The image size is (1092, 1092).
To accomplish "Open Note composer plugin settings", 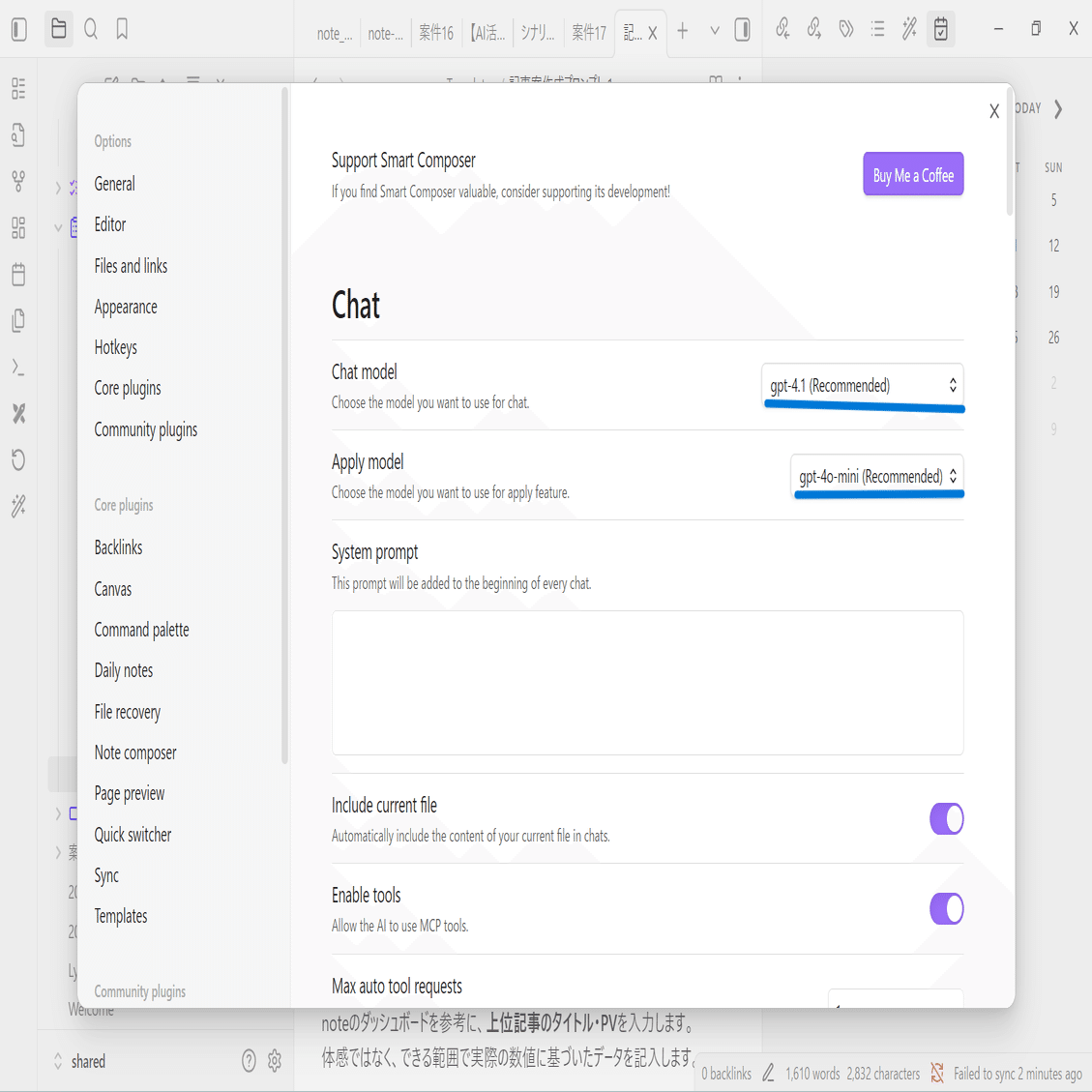I will click(135, 753).
